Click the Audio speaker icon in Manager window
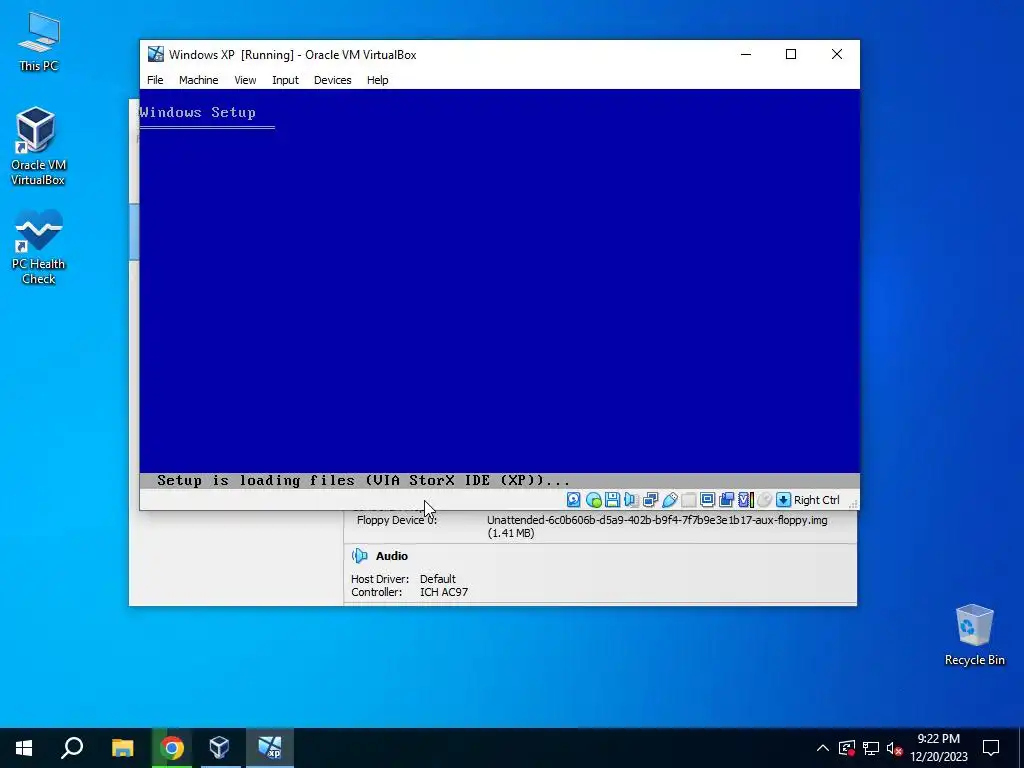Screen dimensions: 1024x768 359,556
